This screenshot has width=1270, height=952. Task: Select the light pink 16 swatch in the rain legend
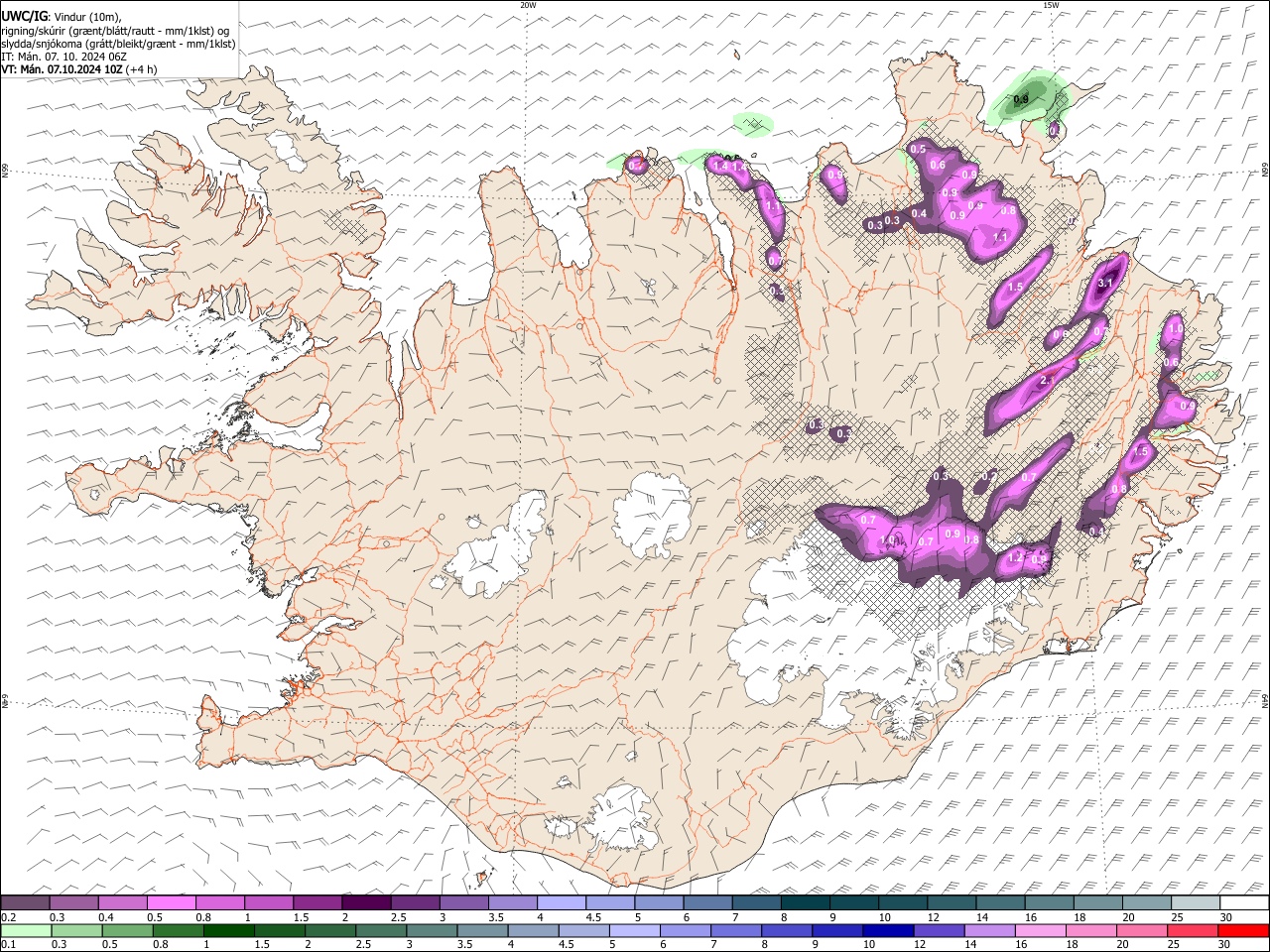(1040, 930)
